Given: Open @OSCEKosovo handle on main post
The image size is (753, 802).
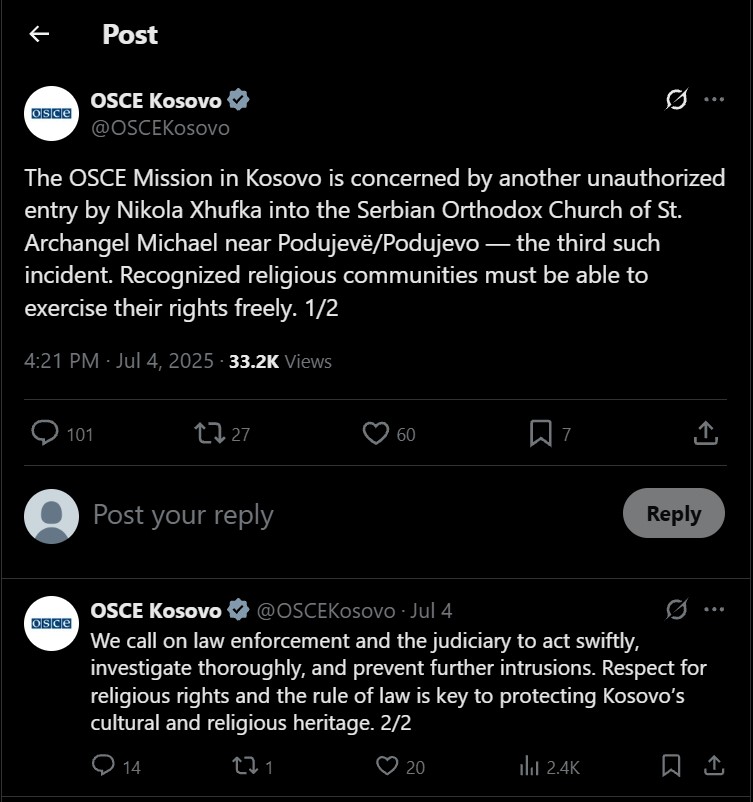Looking at the screenshot, I should point(161,128).
